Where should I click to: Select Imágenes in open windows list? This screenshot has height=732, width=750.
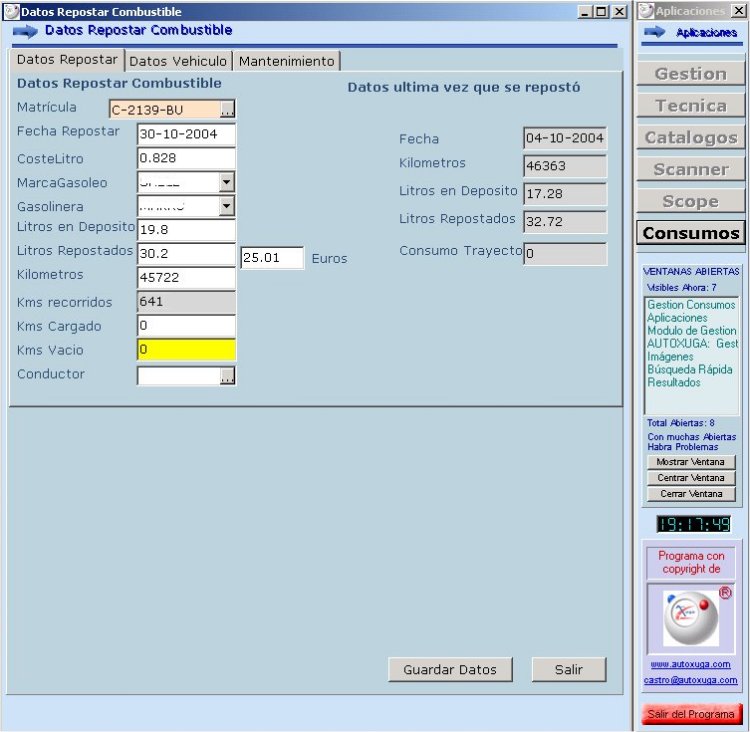670,356
